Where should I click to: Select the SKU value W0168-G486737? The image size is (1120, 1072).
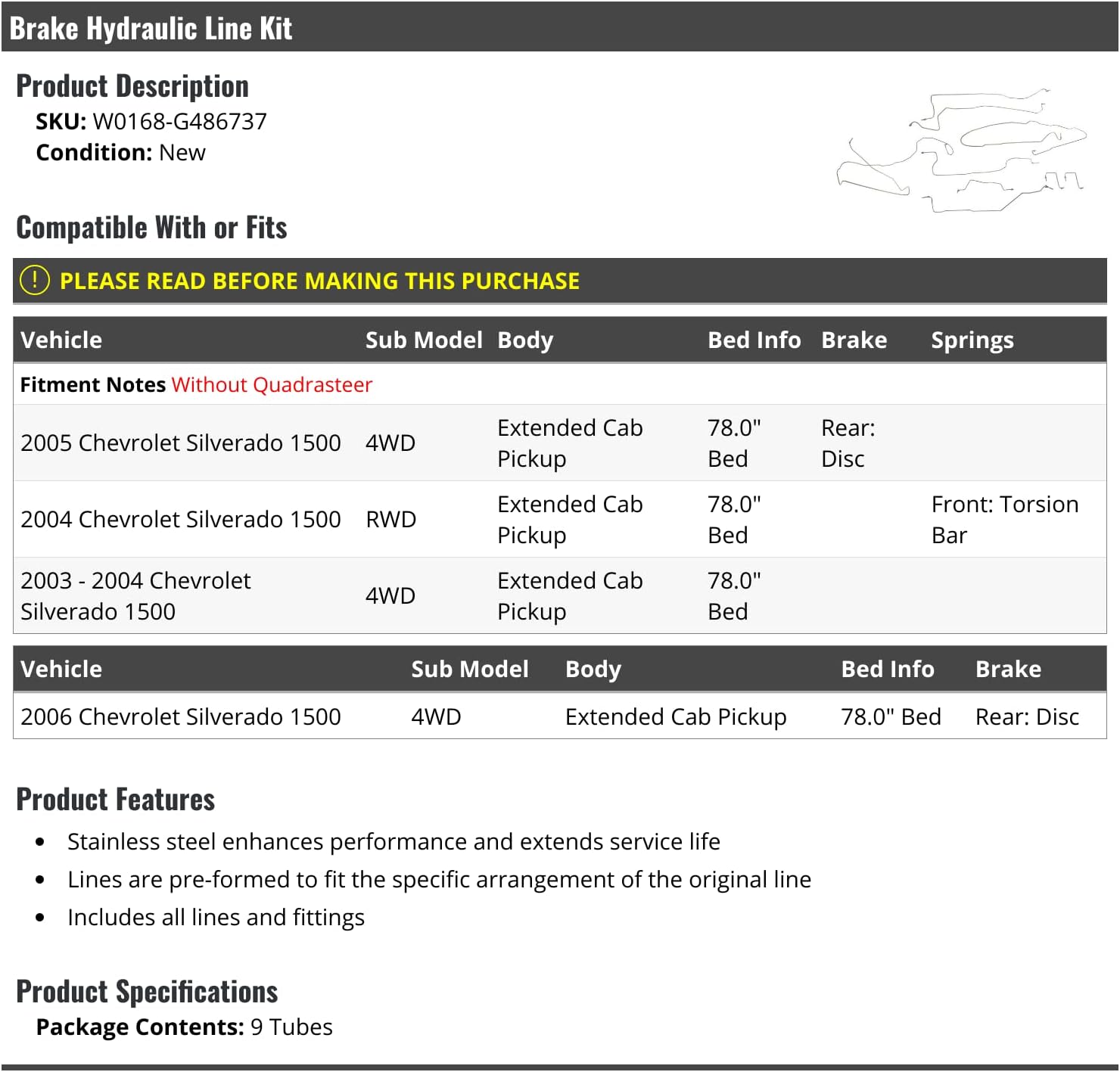[x=180, y=121]
